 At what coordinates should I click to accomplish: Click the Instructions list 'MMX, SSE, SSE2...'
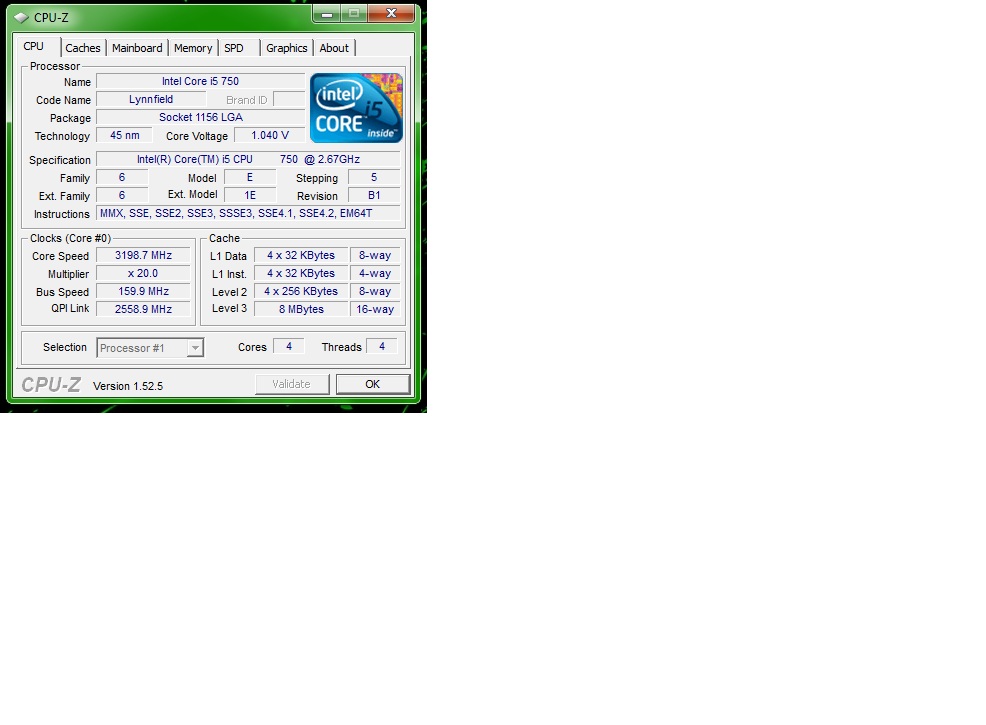(x=248, y=213)
